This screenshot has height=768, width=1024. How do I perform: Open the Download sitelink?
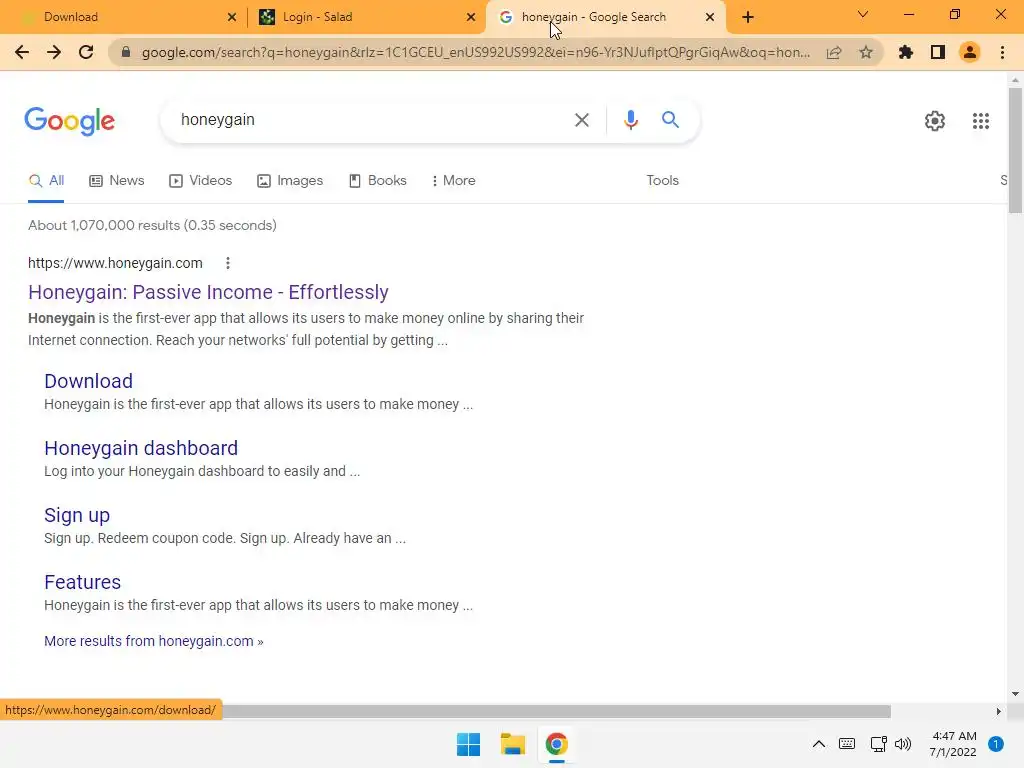point(88,381)
